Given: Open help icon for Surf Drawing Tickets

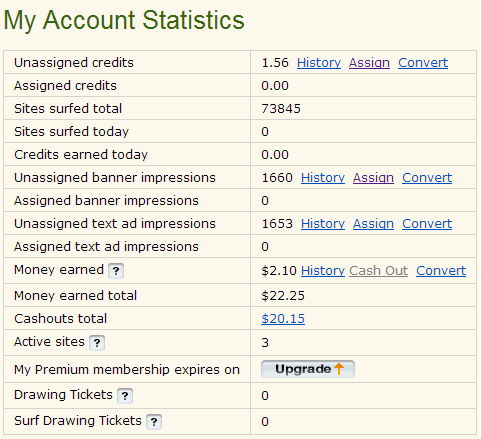Looking at the screenshot, I should pyautogui.click(x=154, y=422).
